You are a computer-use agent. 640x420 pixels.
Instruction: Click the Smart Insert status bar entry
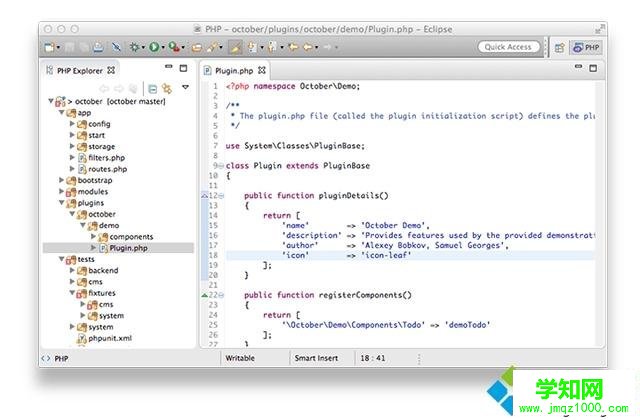[x=316, y=358]
